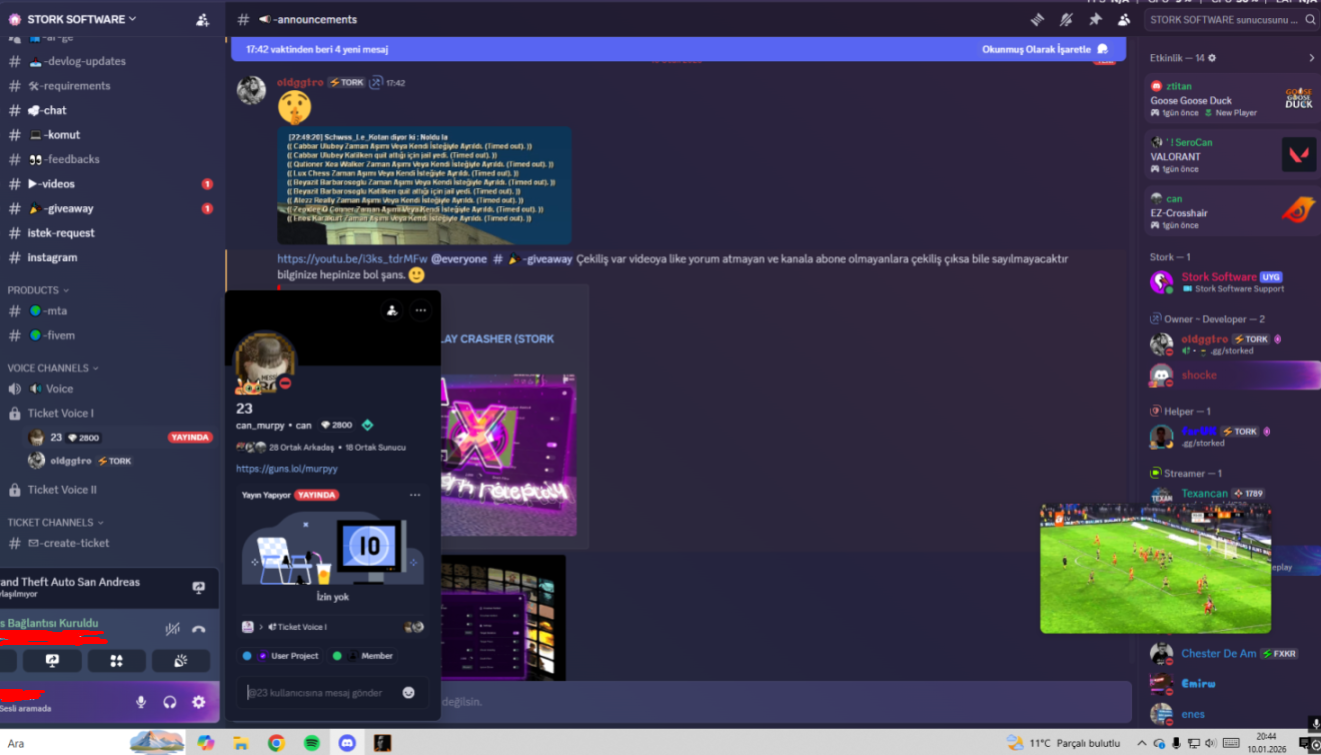Screen dimensions: 1321x755
Task: Open the three-dot menu on profile popup
Action: [421, 310]
